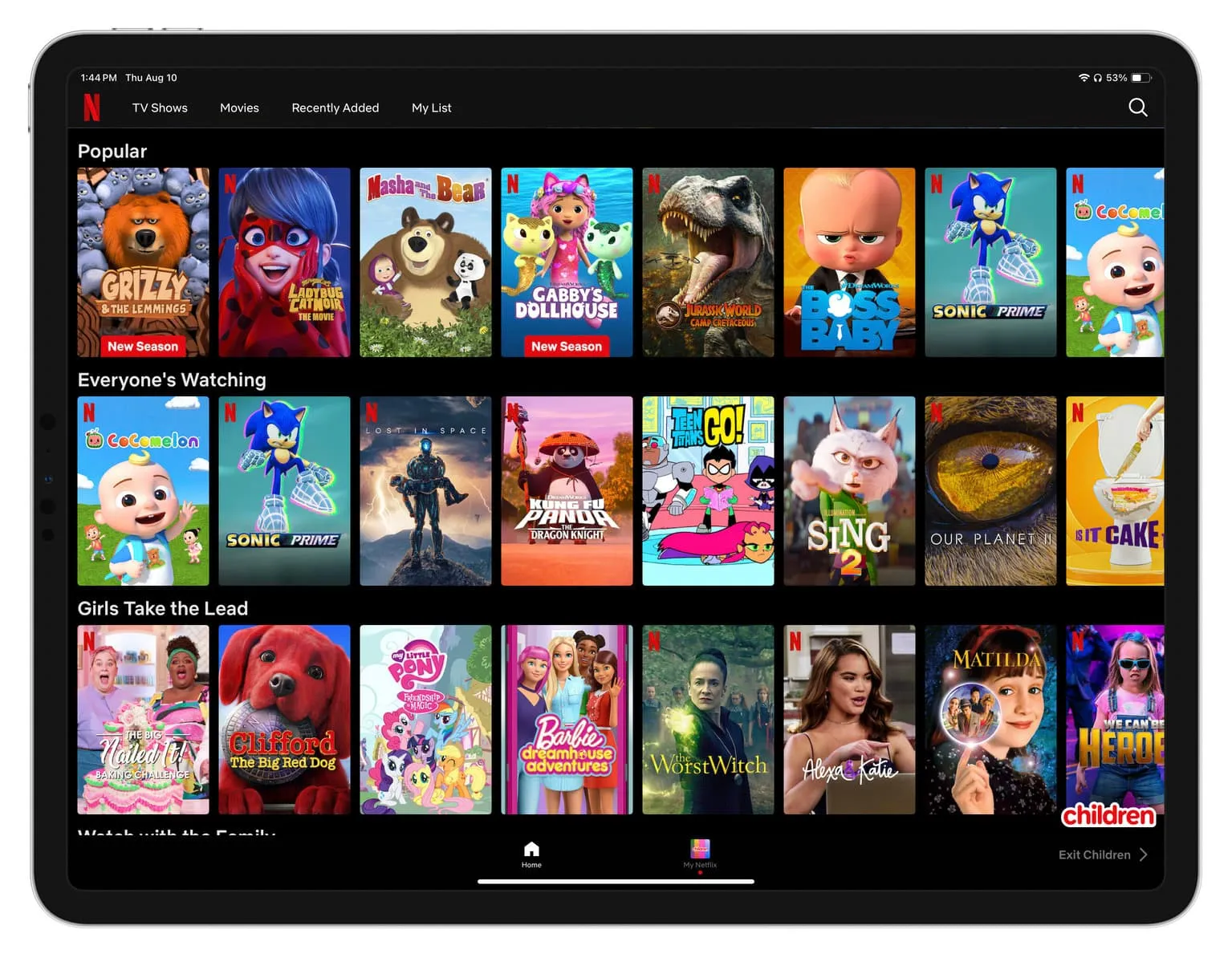Open CoComelon in Popular row

1115,262
